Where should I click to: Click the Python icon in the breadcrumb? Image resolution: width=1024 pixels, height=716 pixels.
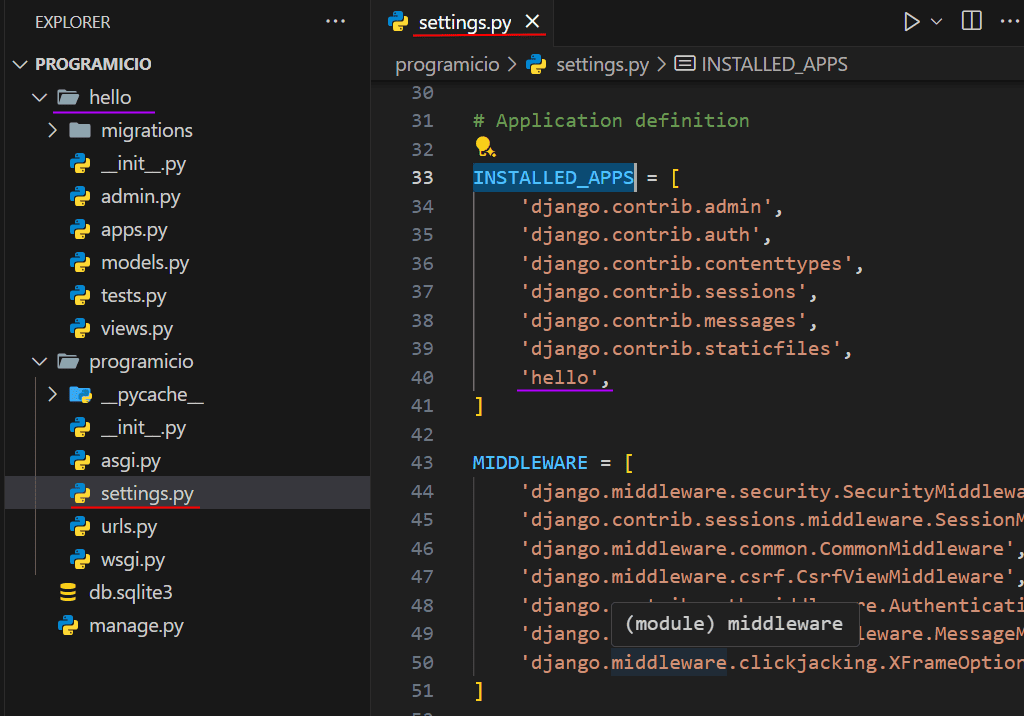click(x=536, y=64)
